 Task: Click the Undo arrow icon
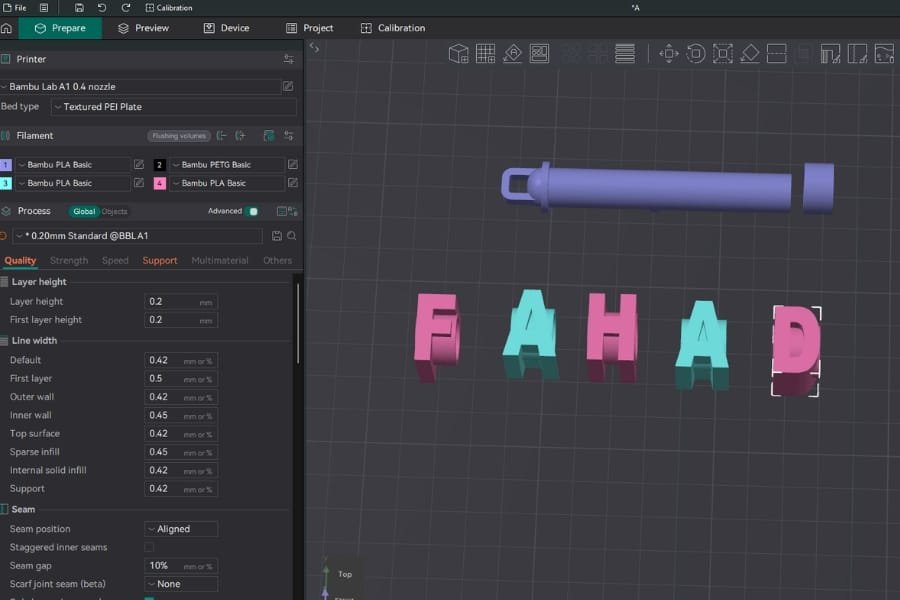coord(101,8)
